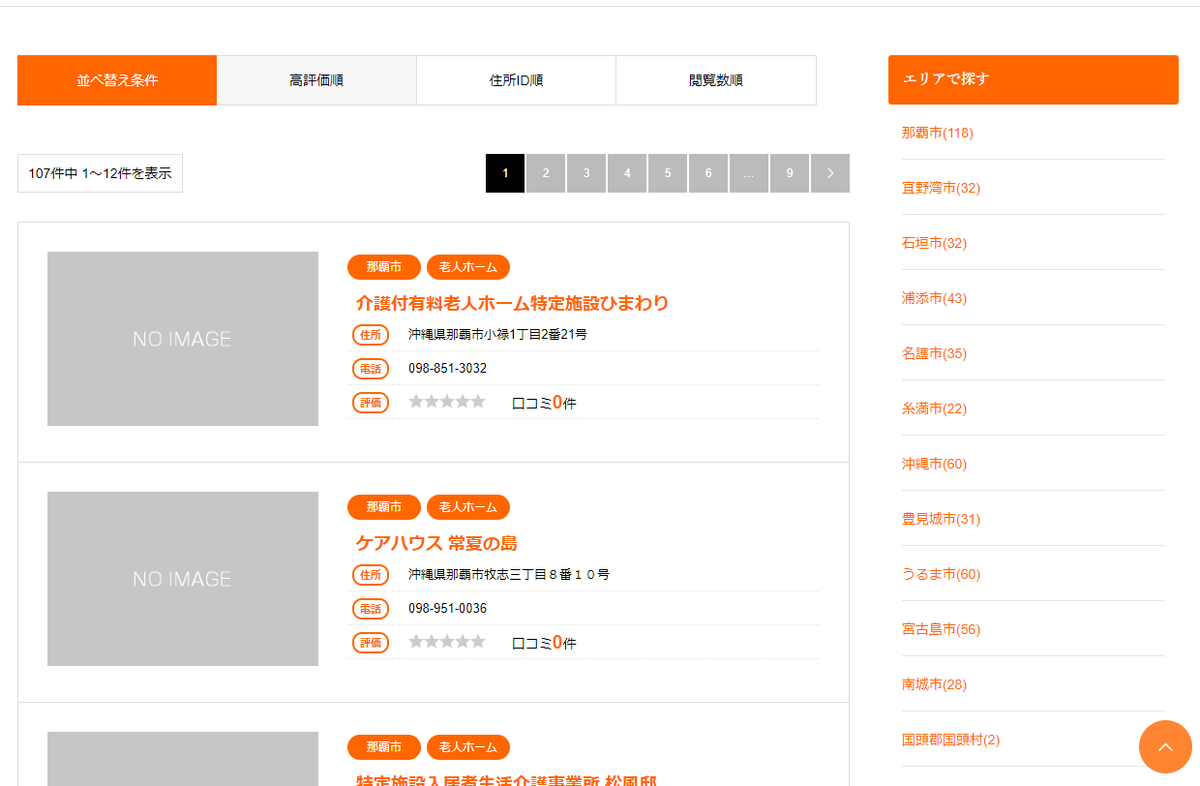Click 住所 badge on ひまわり listing
The image size is (1200, 786).
[370, 335]
